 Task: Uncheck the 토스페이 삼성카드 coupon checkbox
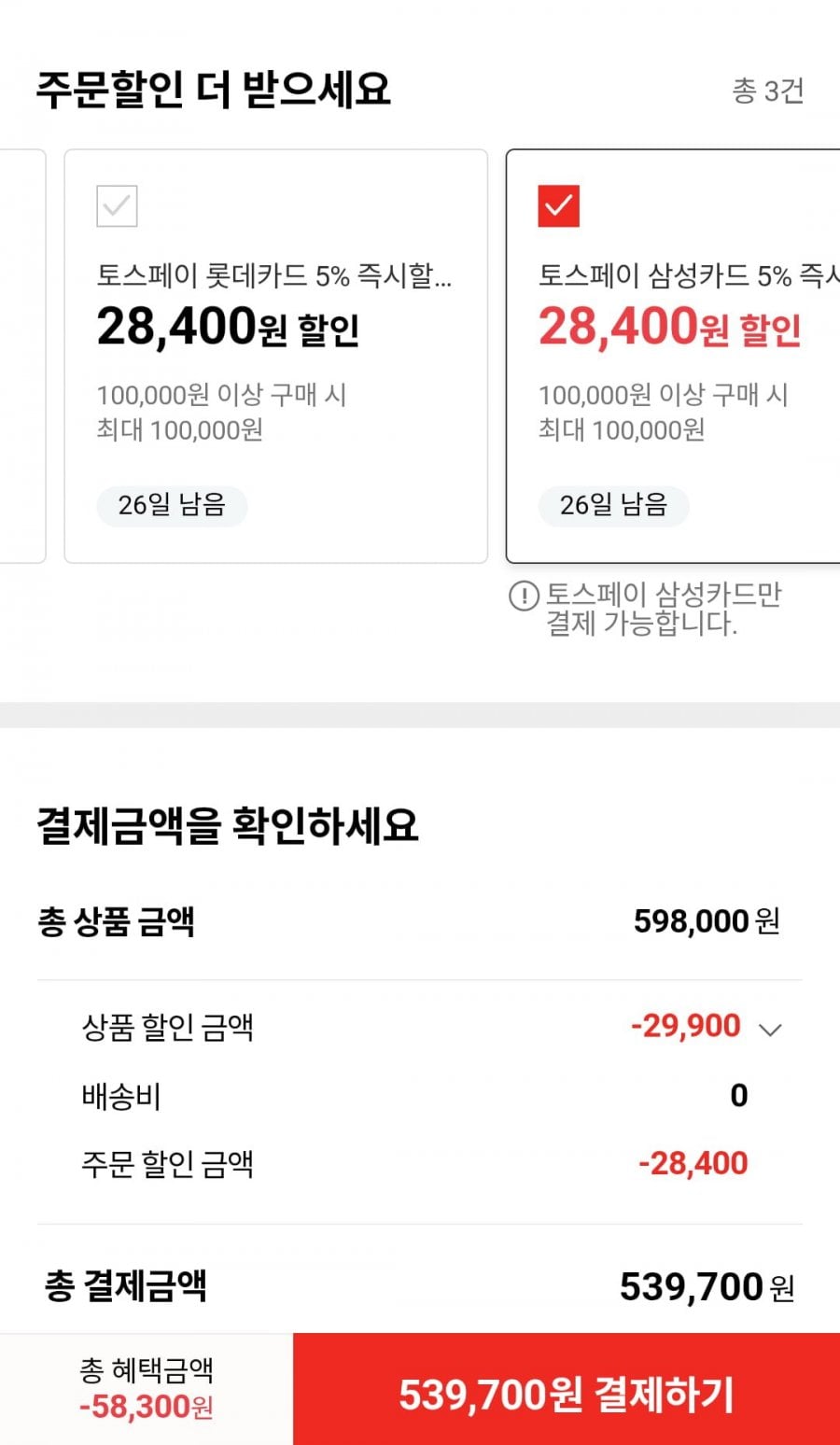tap(559, 206)
